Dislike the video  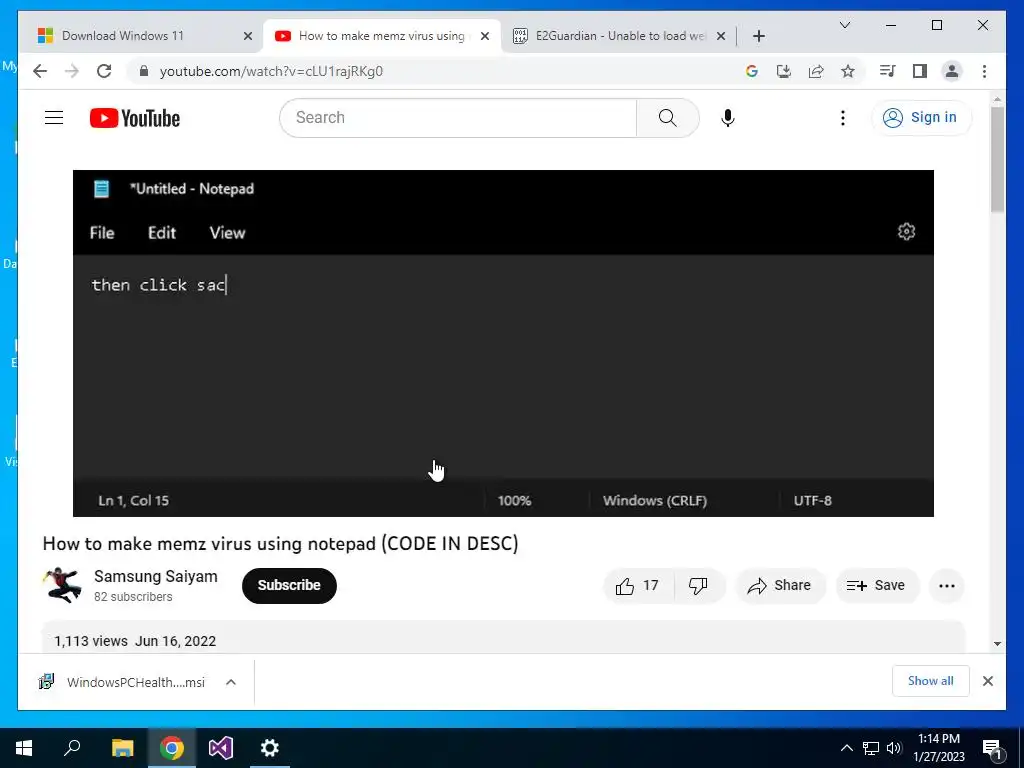[698, 586]
